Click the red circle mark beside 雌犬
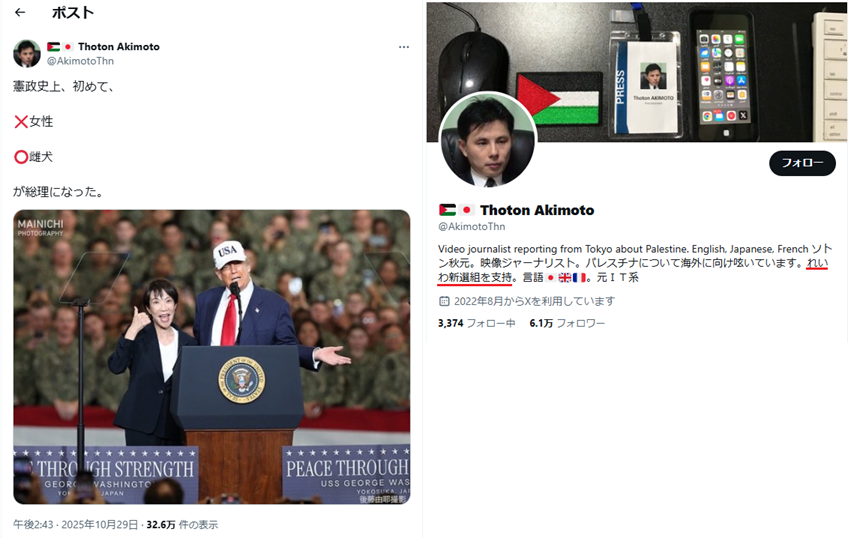The width and height of the screenshot is (848, 538). click(21, 157)
